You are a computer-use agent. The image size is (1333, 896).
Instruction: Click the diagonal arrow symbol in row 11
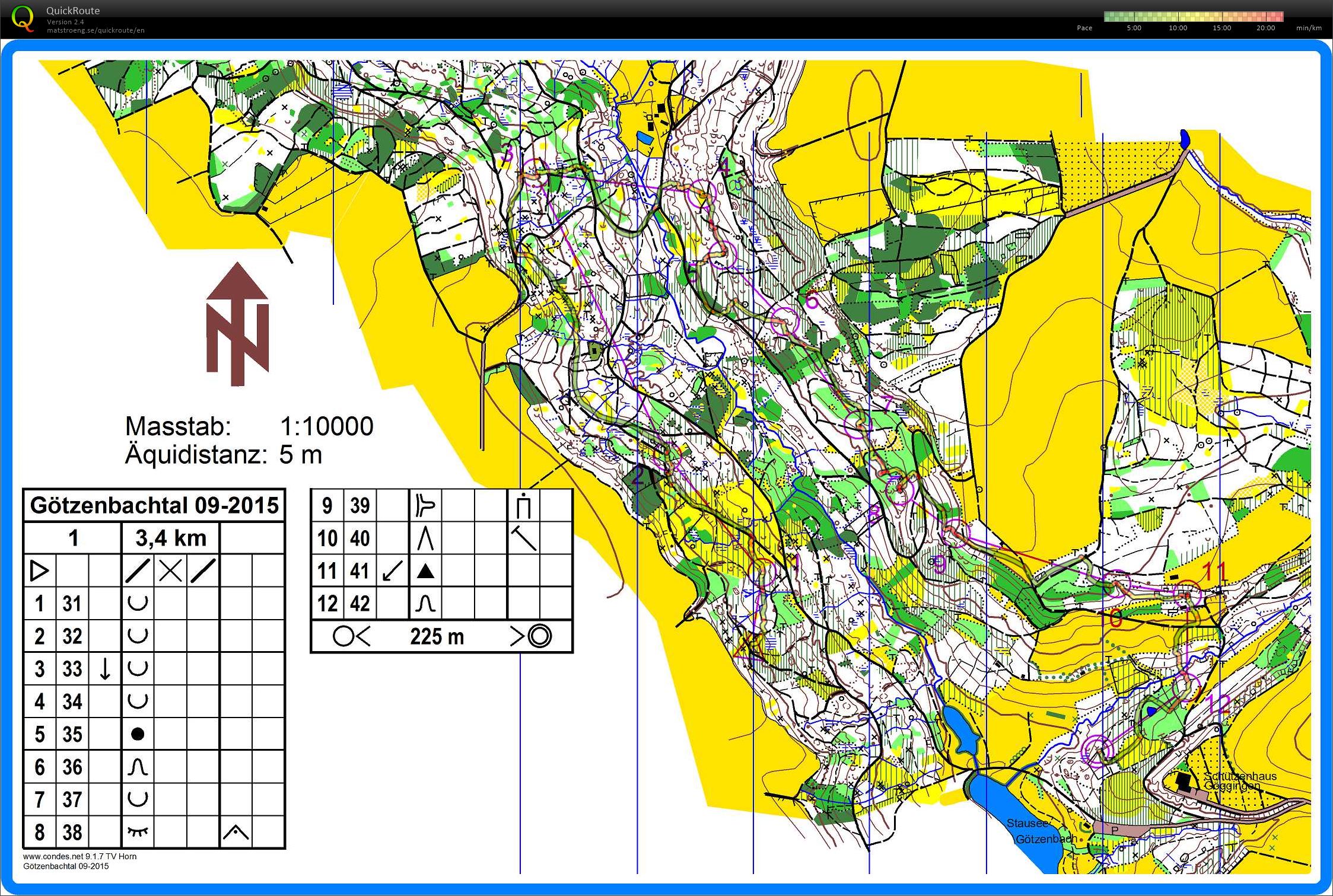tap(392, 571)
